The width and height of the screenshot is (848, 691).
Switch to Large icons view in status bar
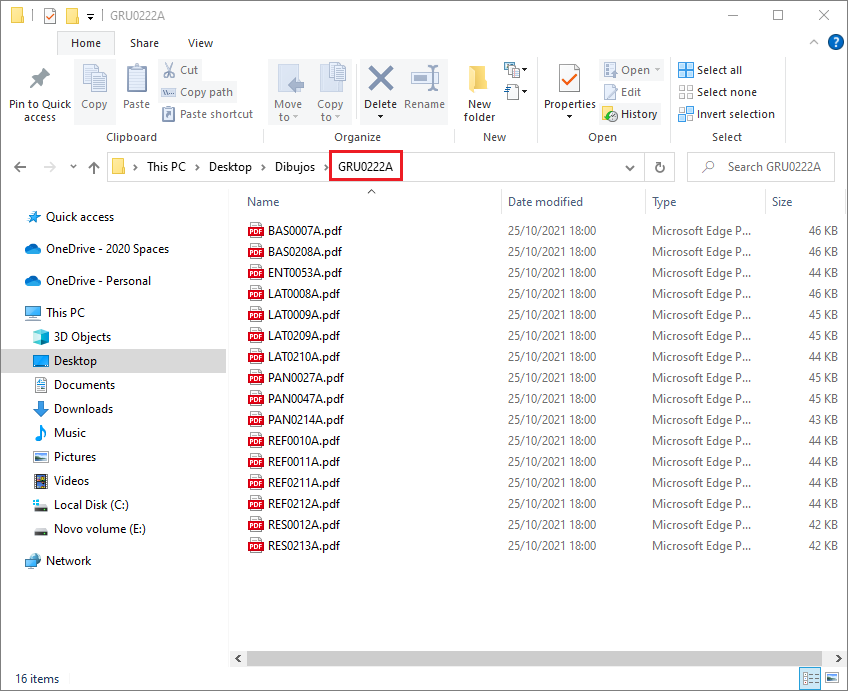(x=832, y=678)
